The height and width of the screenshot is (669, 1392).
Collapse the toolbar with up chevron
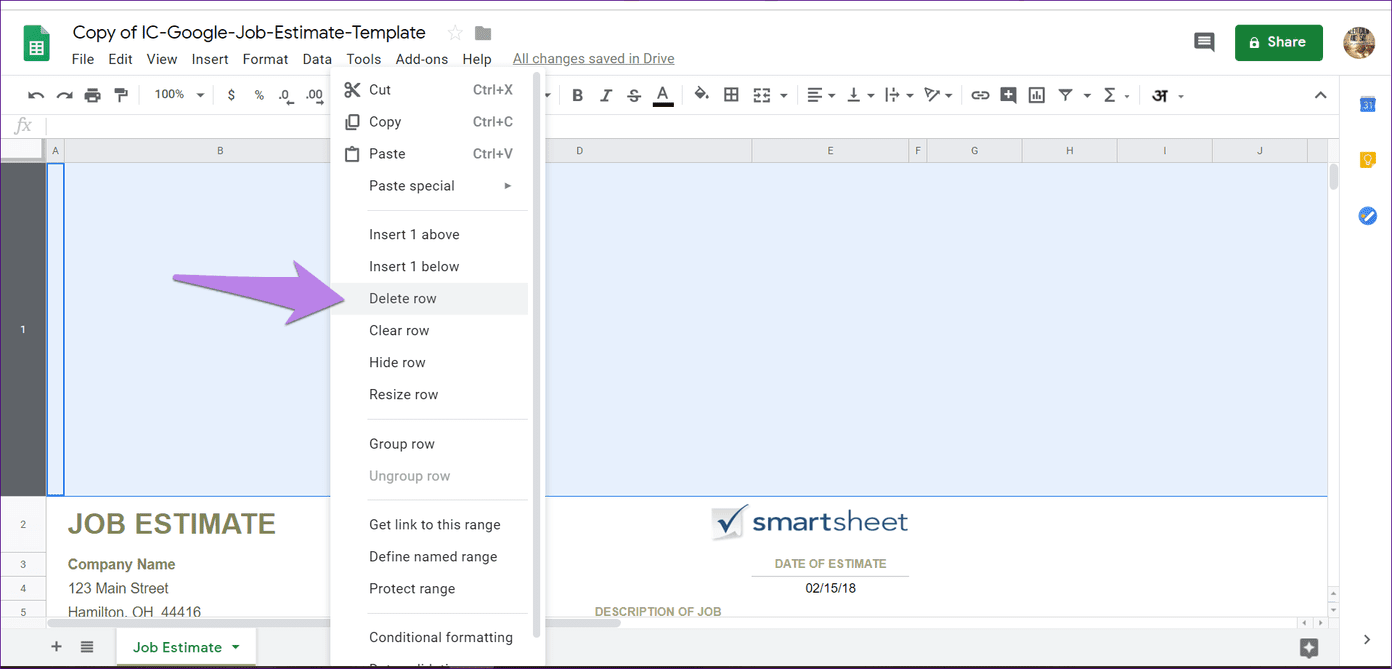pos(1320,95)
